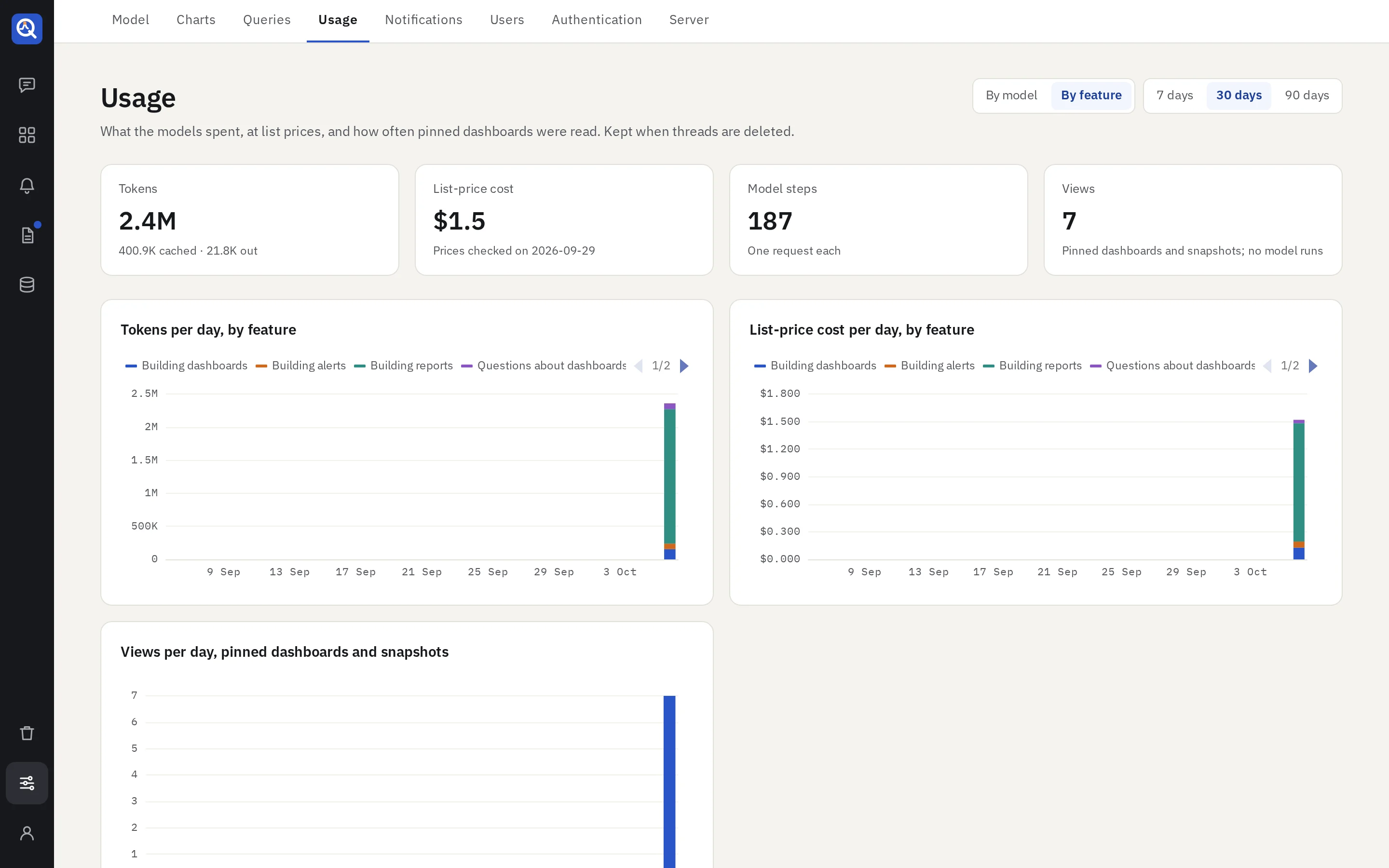This screenshot has height=868, width=1389.
Task: Open the Users tab
Action: pos(507,20)
